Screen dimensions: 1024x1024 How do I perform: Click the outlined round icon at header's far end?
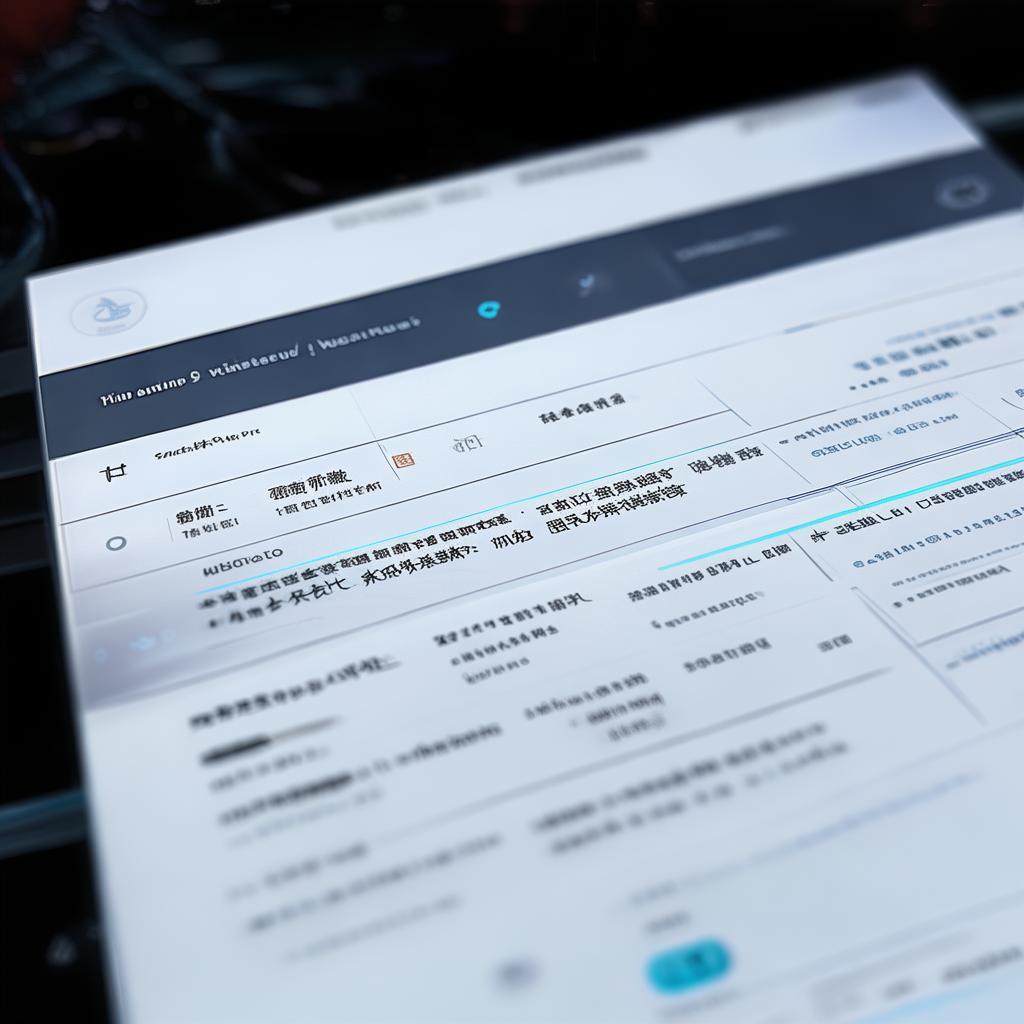tap(961, 193)
